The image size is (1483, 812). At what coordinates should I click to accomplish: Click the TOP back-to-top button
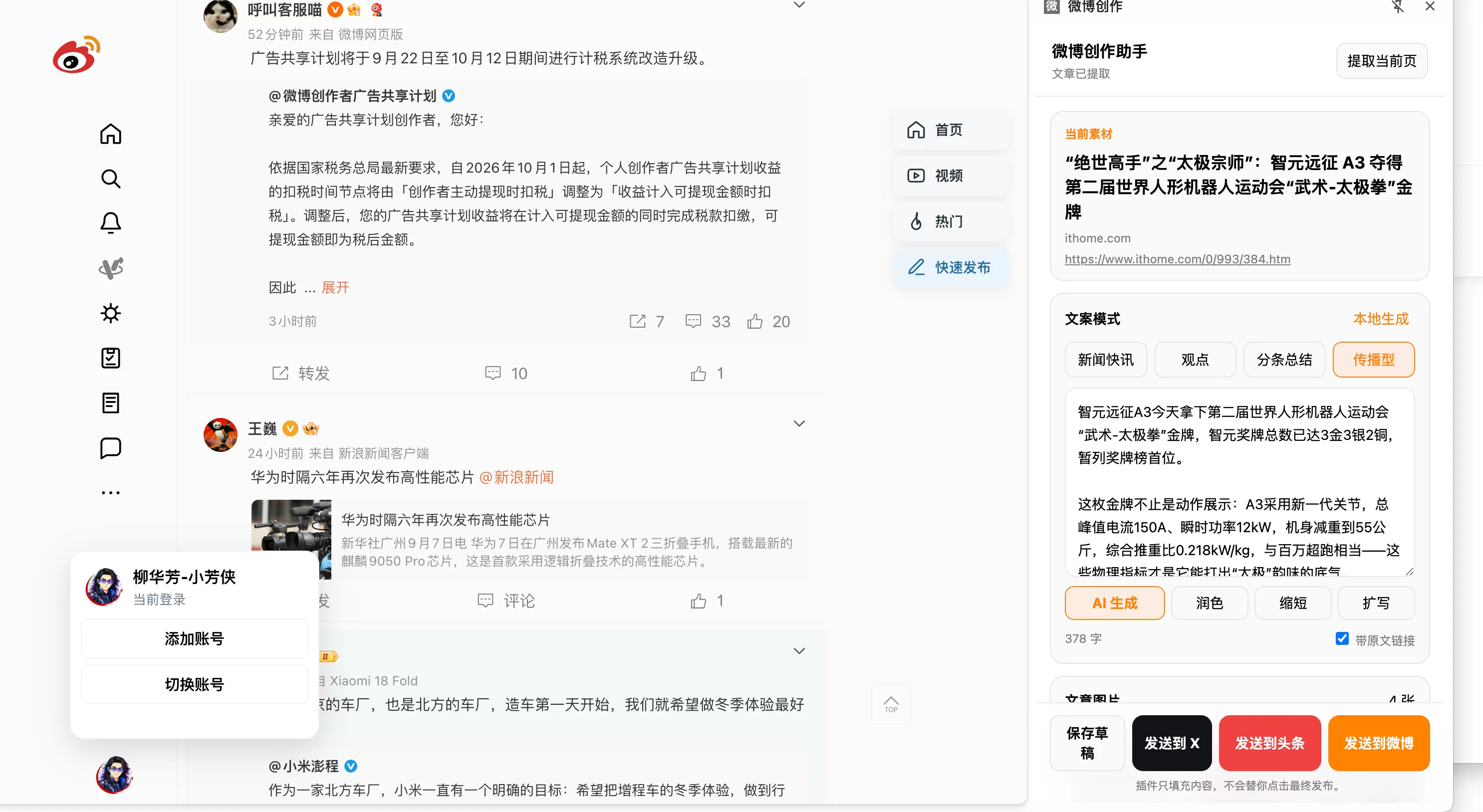891,704
